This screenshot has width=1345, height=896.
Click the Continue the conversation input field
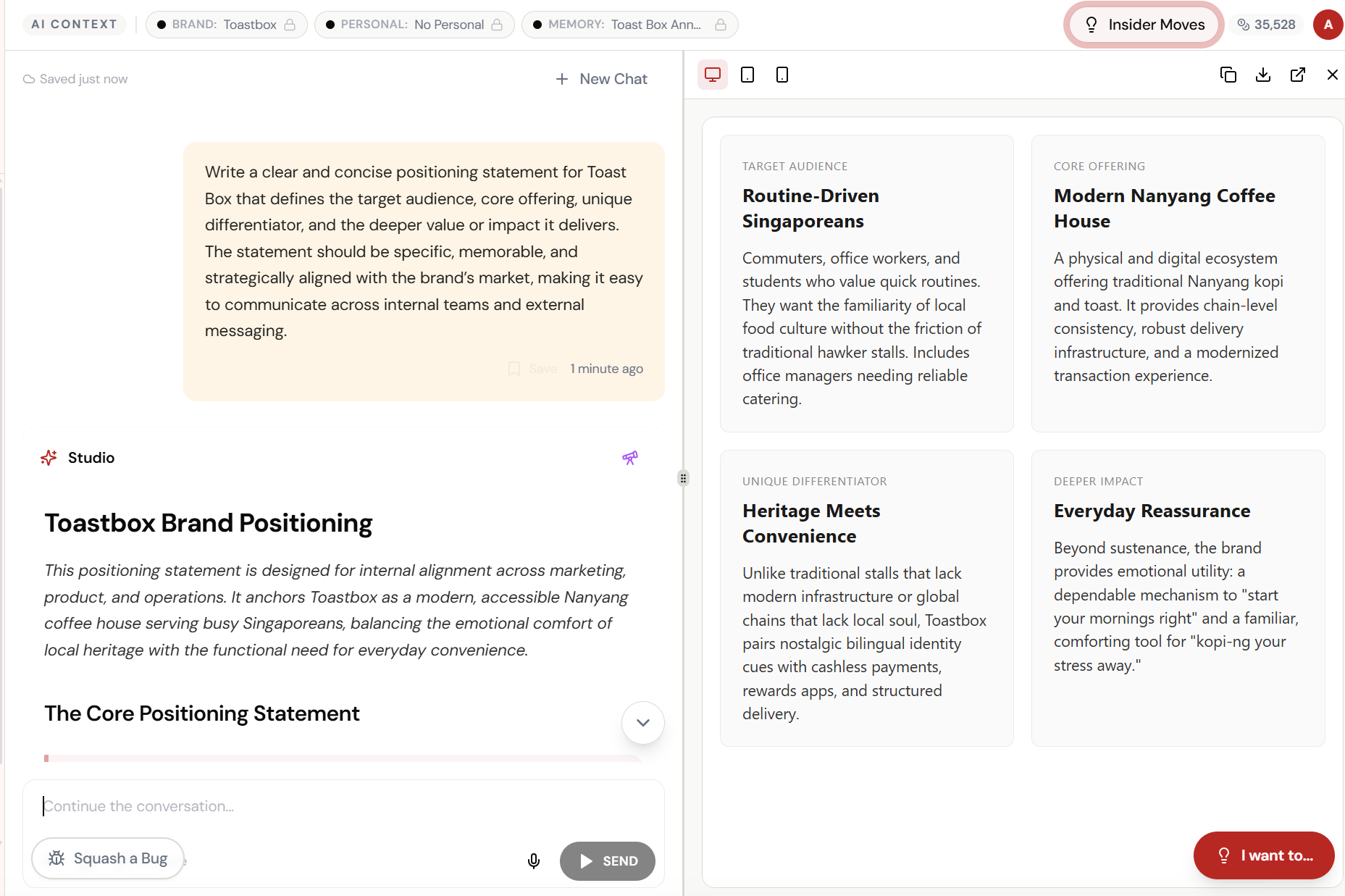[x=290, y=805]
